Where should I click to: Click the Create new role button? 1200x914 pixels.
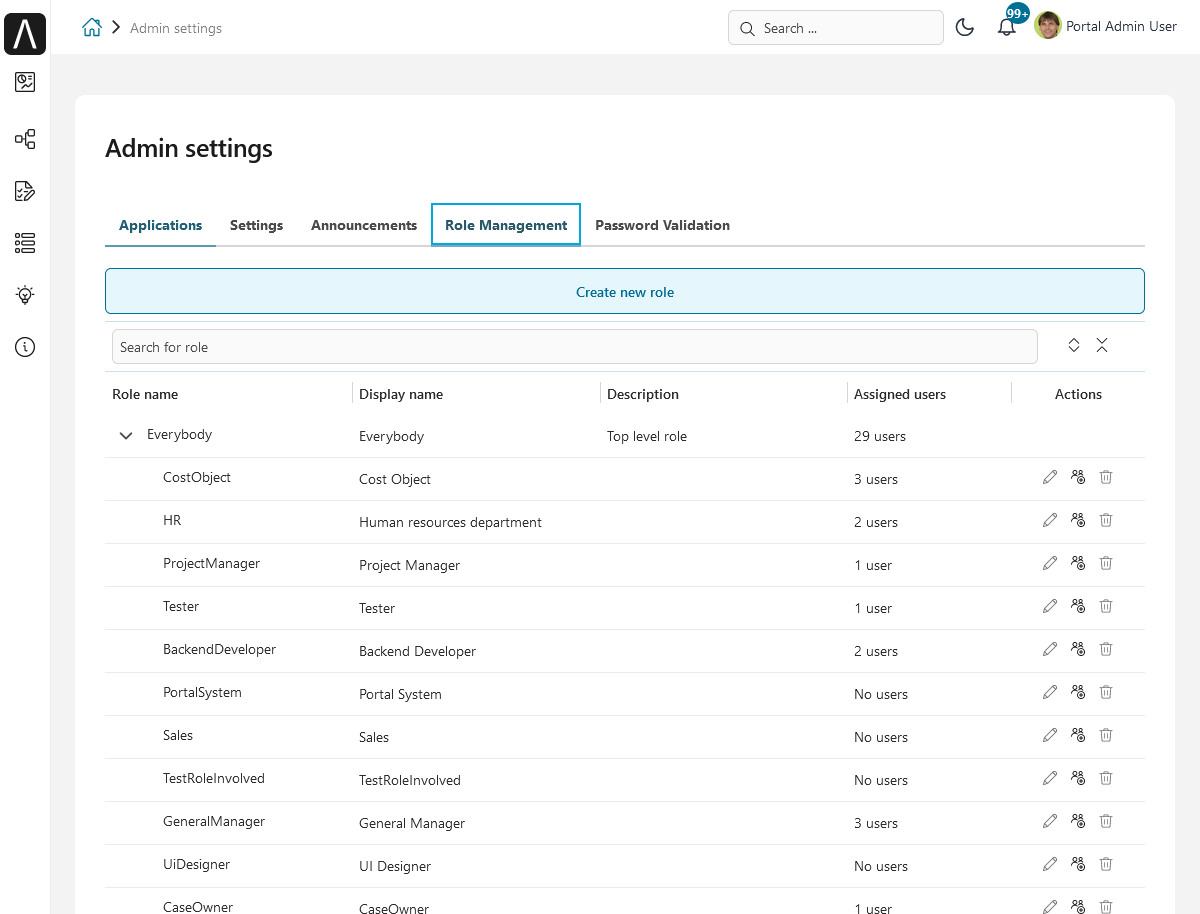pos(625,292)
